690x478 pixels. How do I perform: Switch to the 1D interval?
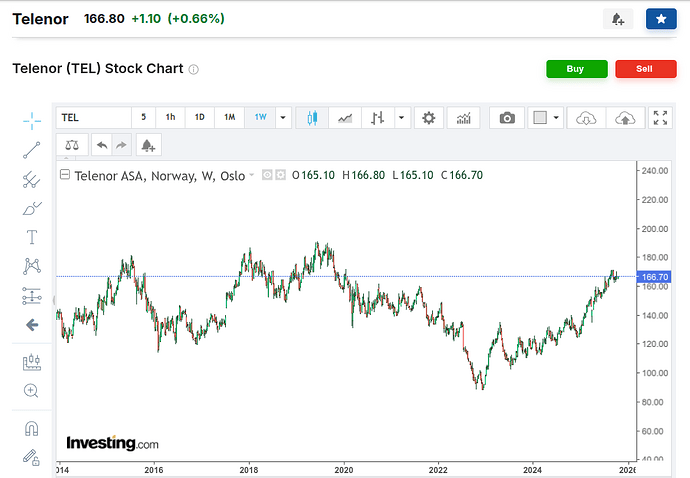point(199,117)
